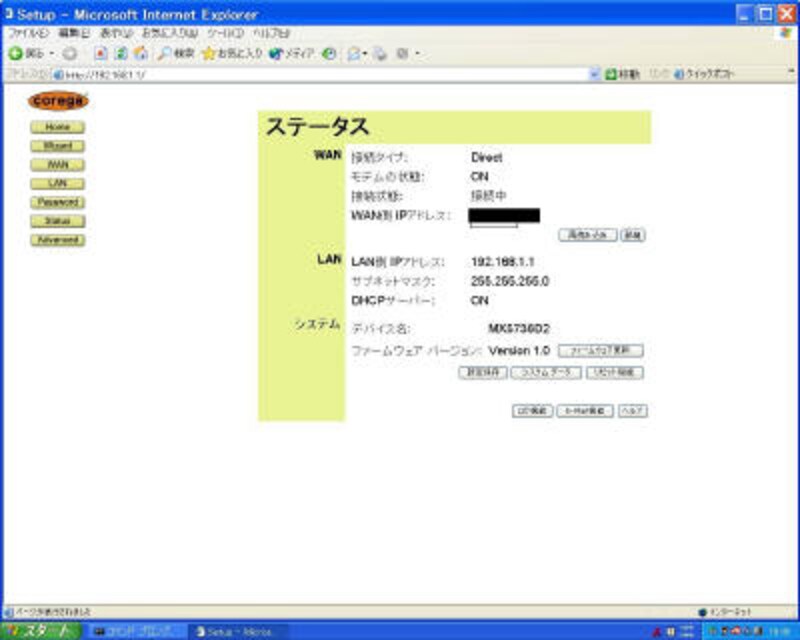Click the grey Forward arrow button
This screenshot has width=800, height=640.
[70, 54]
